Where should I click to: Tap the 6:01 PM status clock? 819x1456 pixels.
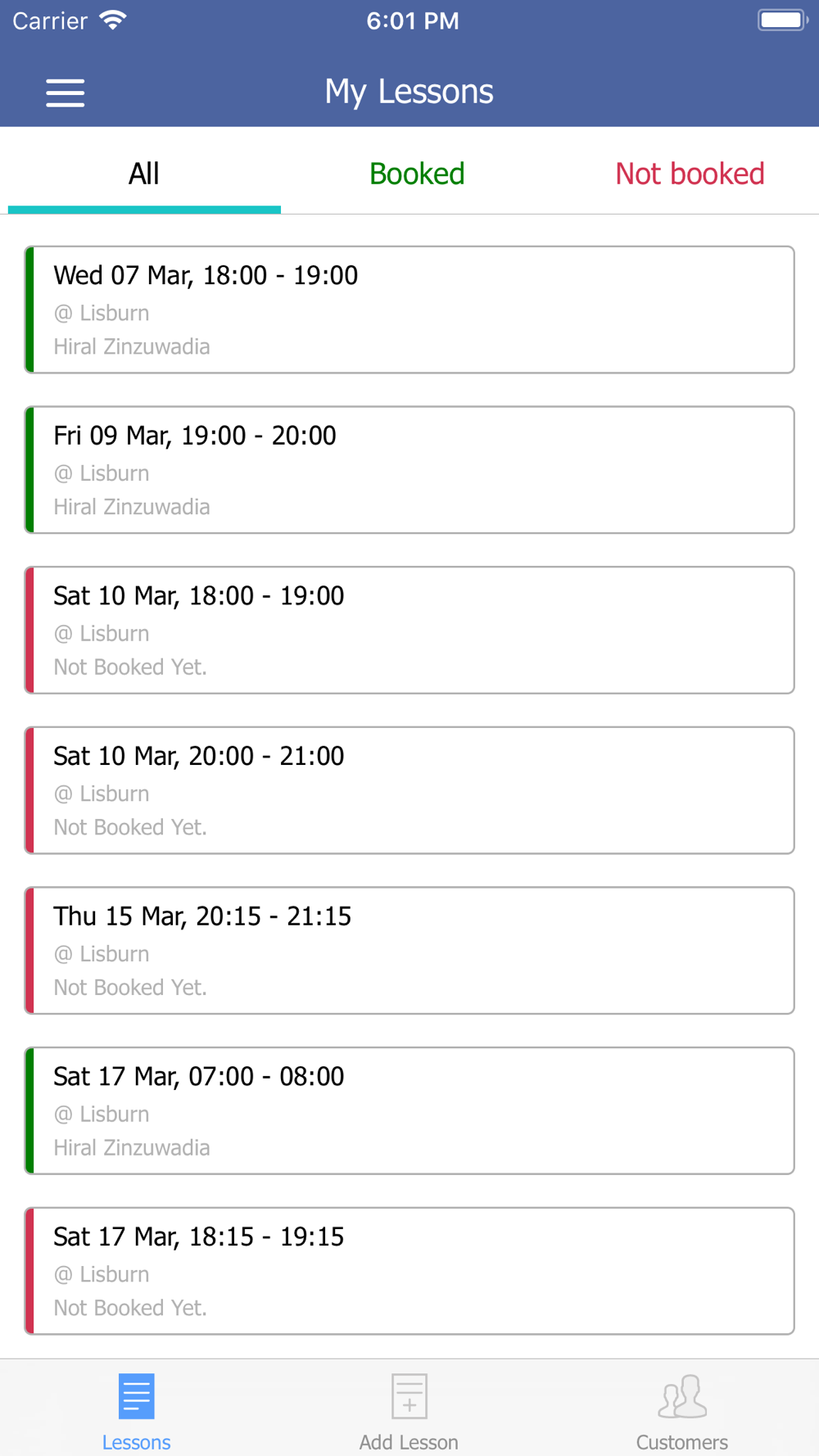[412, 20]
